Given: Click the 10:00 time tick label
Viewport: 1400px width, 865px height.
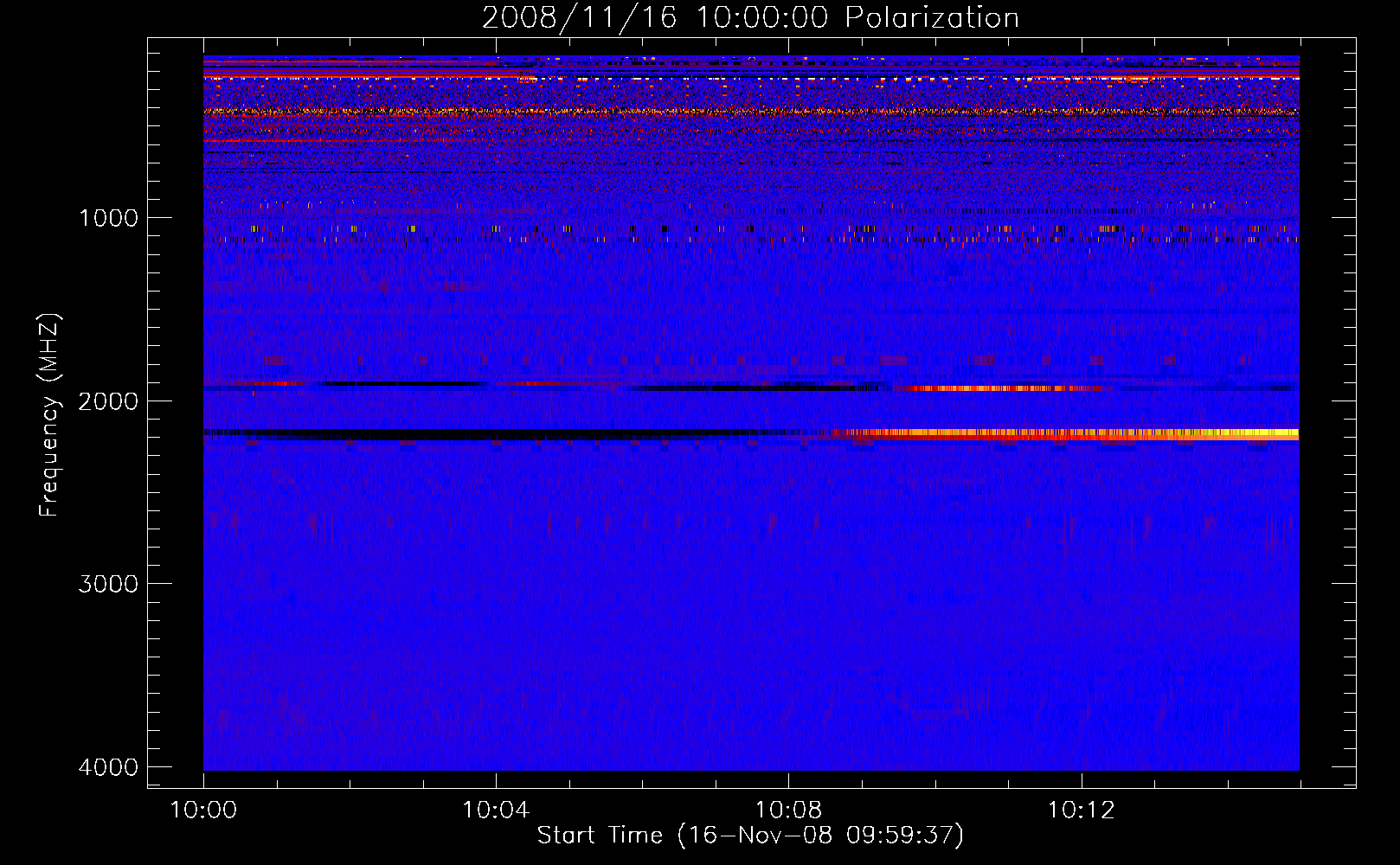Looking at the screenshot, I should (203, 811).
